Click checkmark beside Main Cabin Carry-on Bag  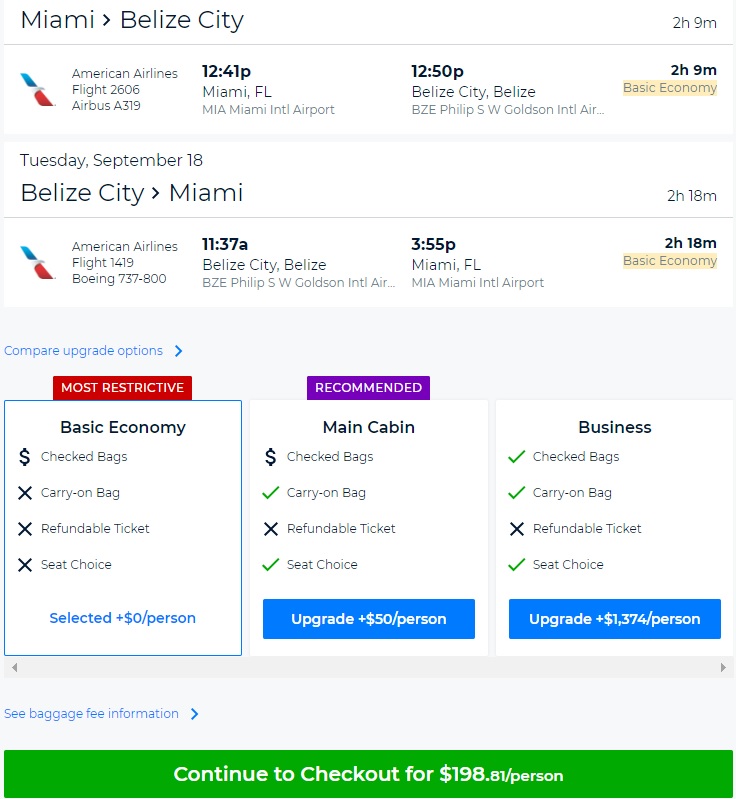[270, 493]
